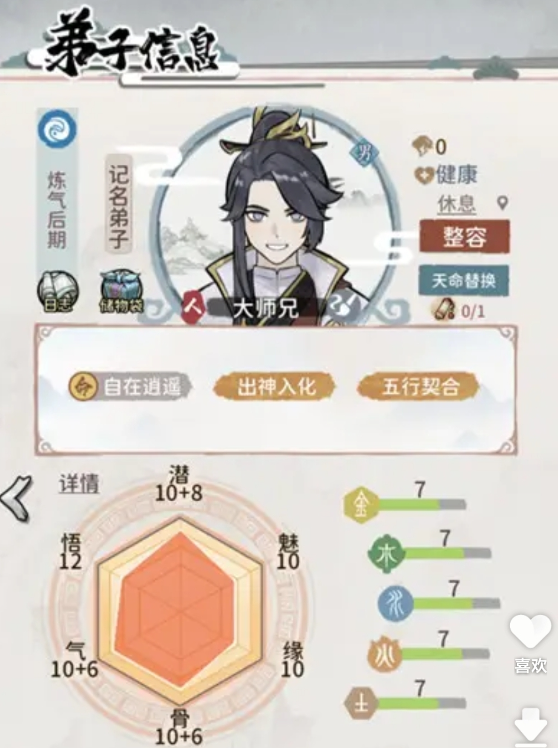Tap the 自在逍遥 destiny tag

(130, 386)
